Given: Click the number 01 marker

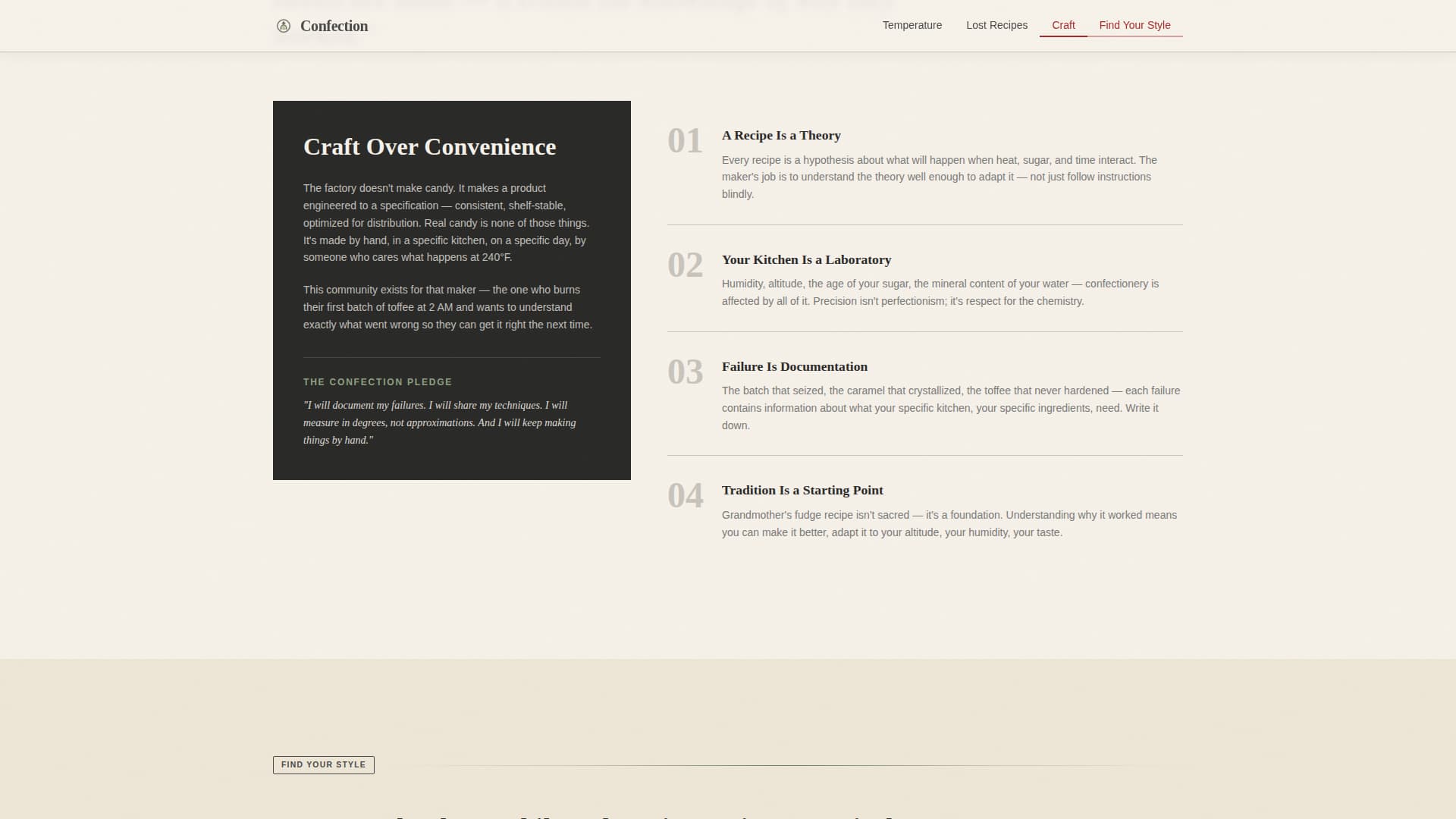Looking at the screenshot, I should [685, 141].
